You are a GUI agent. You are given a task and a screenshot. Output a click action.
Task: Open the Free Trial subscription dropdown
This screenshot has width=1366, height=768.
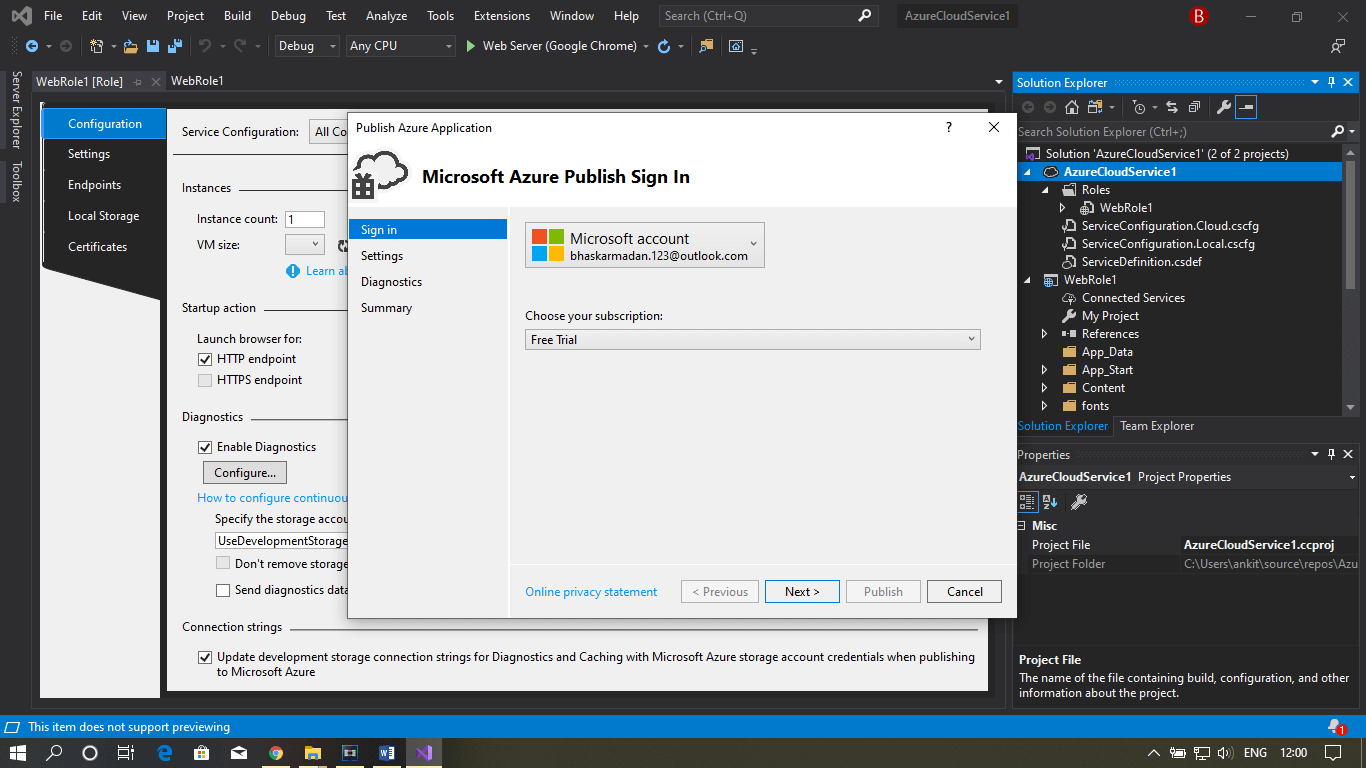tap(753, 340)
